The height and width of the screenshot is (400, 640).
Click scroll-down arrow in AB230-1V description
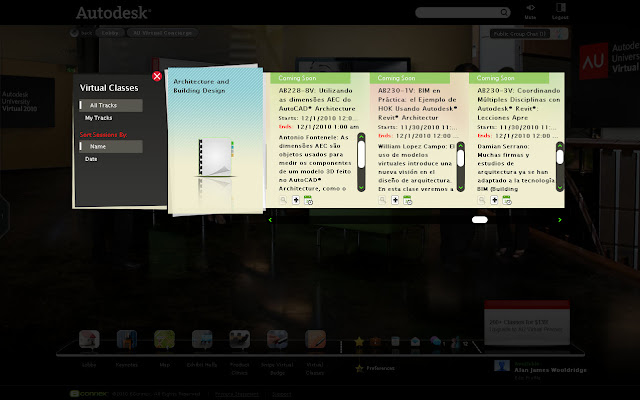(x=461, y=187)
